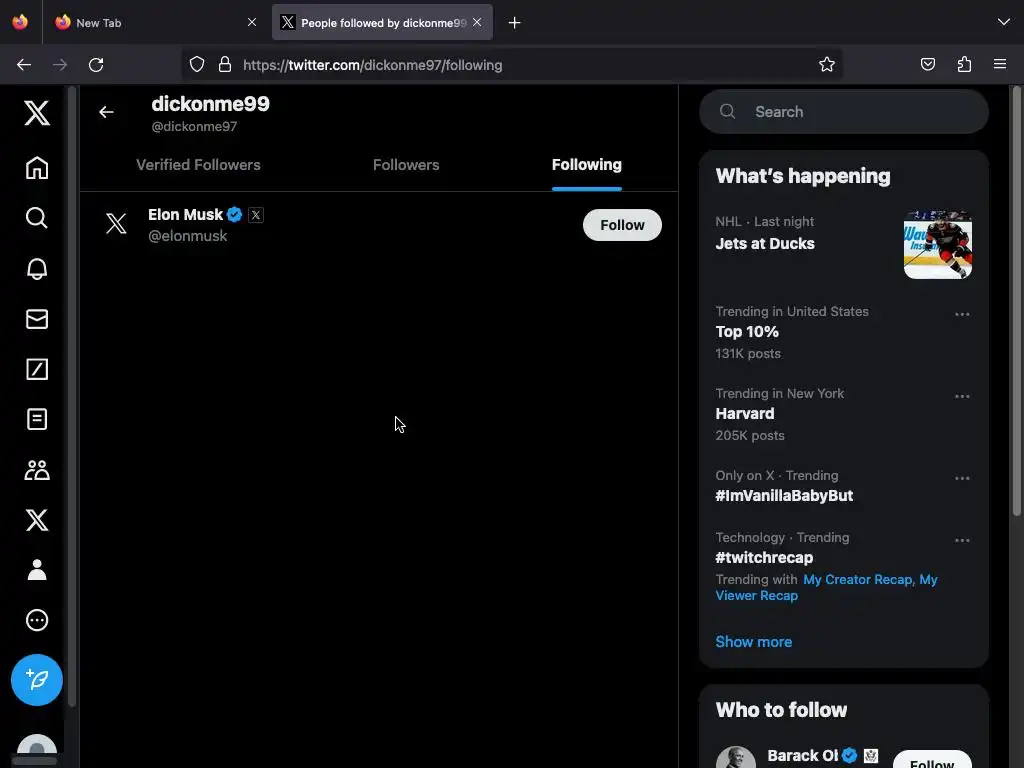Open Profile person icon

(x=37, y=569)
